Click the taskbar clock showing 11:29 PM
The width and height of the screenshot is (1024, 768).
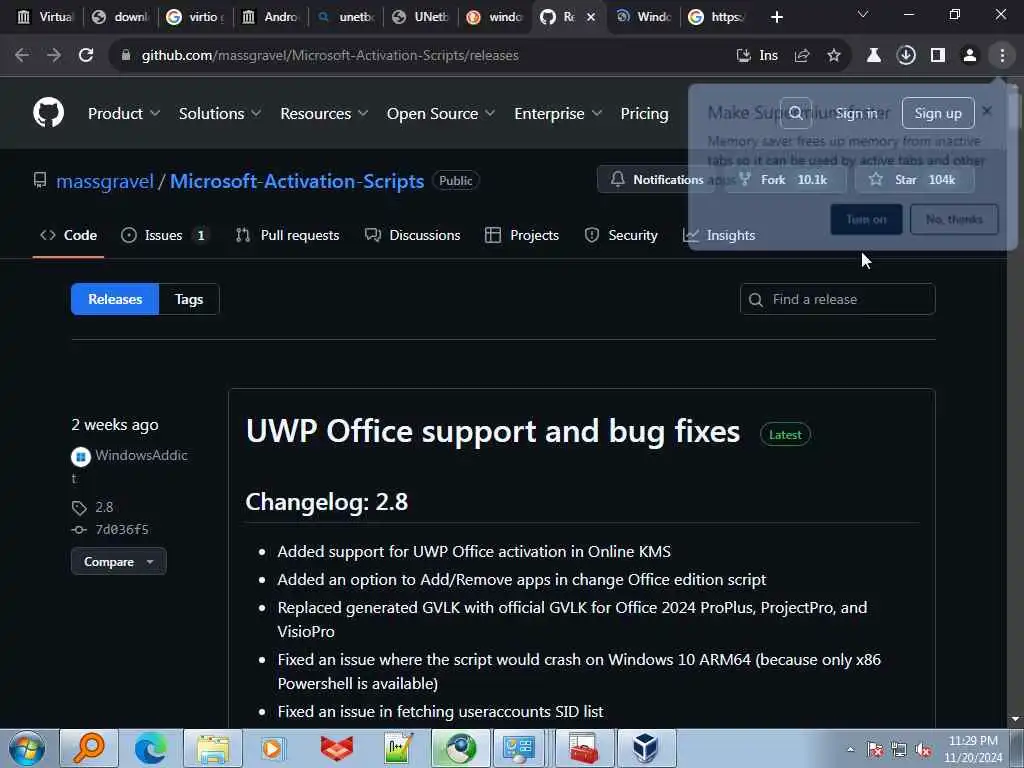pyautogui.click(x=973, y=749)
